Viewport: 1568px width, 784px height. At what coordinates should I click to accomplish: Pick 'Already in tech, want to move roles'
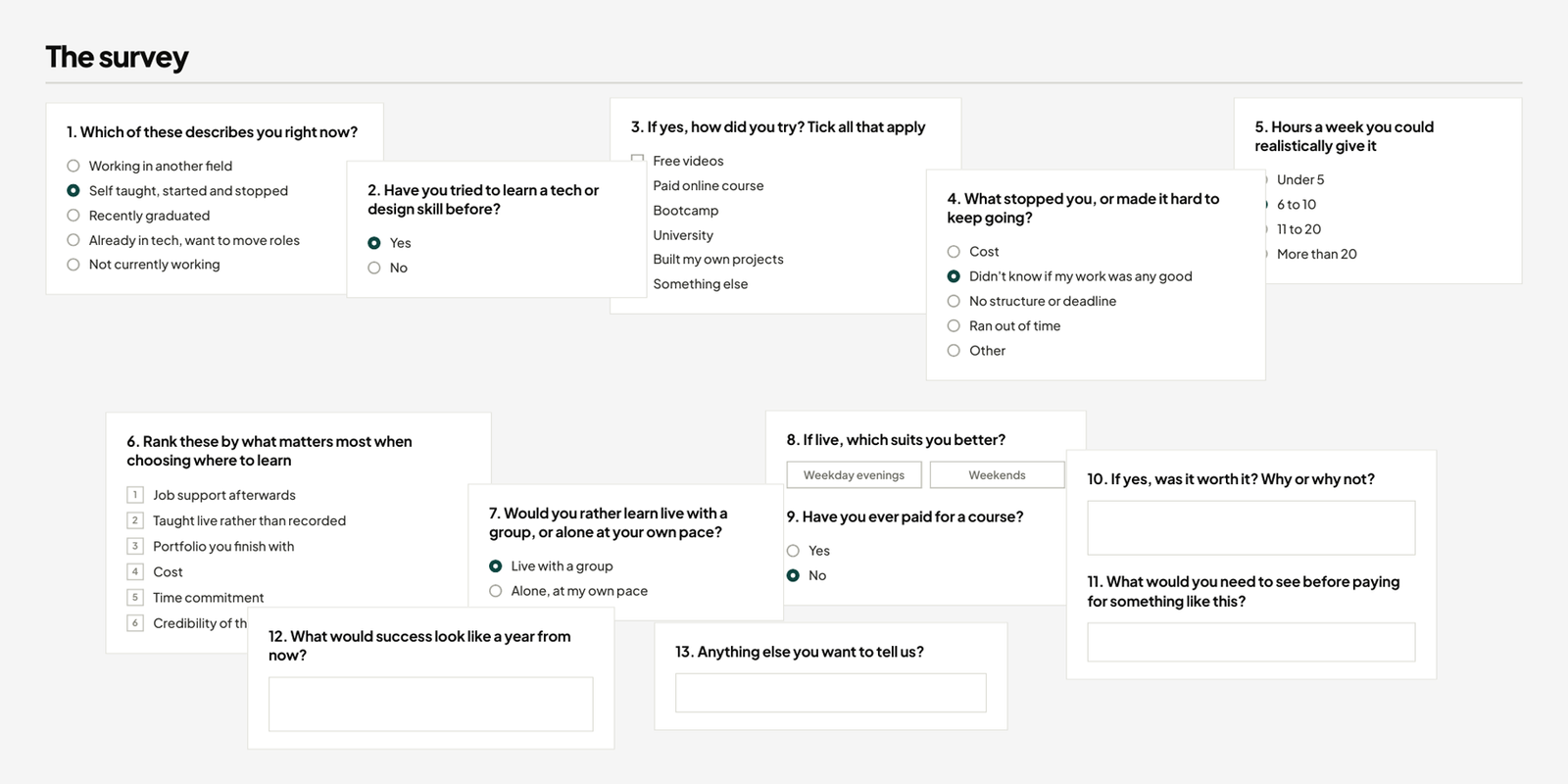73,240
